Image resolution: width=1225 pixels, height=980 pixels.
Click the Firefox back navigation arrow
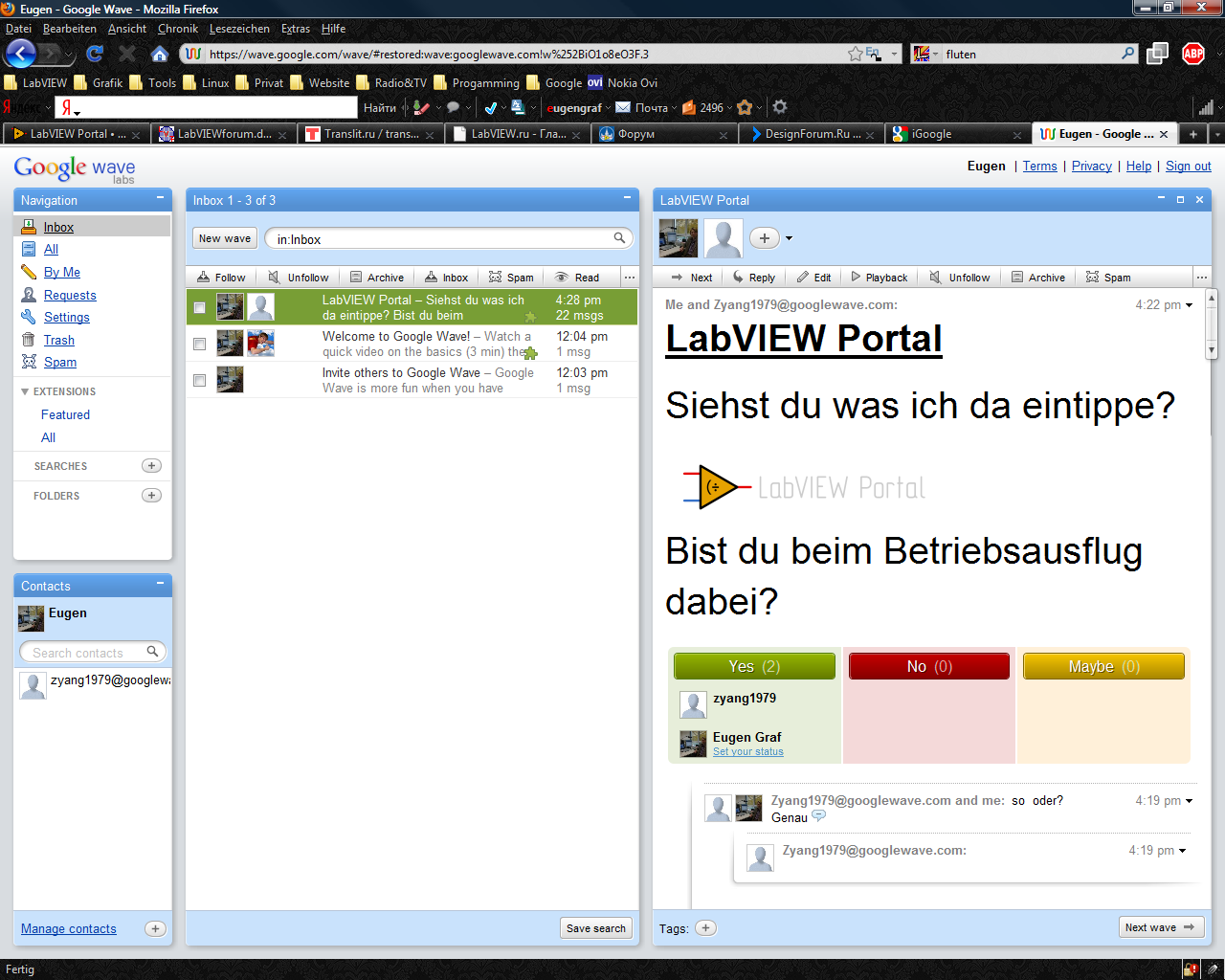click(20, 54)
